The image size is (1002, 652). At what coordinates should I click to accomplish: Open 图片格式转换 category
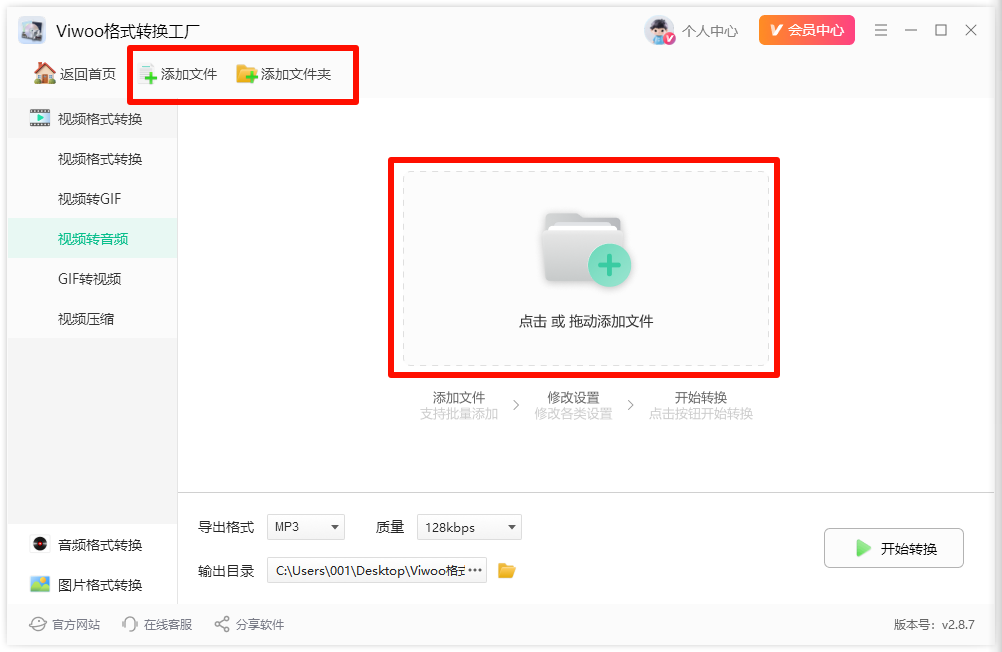click(92, 584)
